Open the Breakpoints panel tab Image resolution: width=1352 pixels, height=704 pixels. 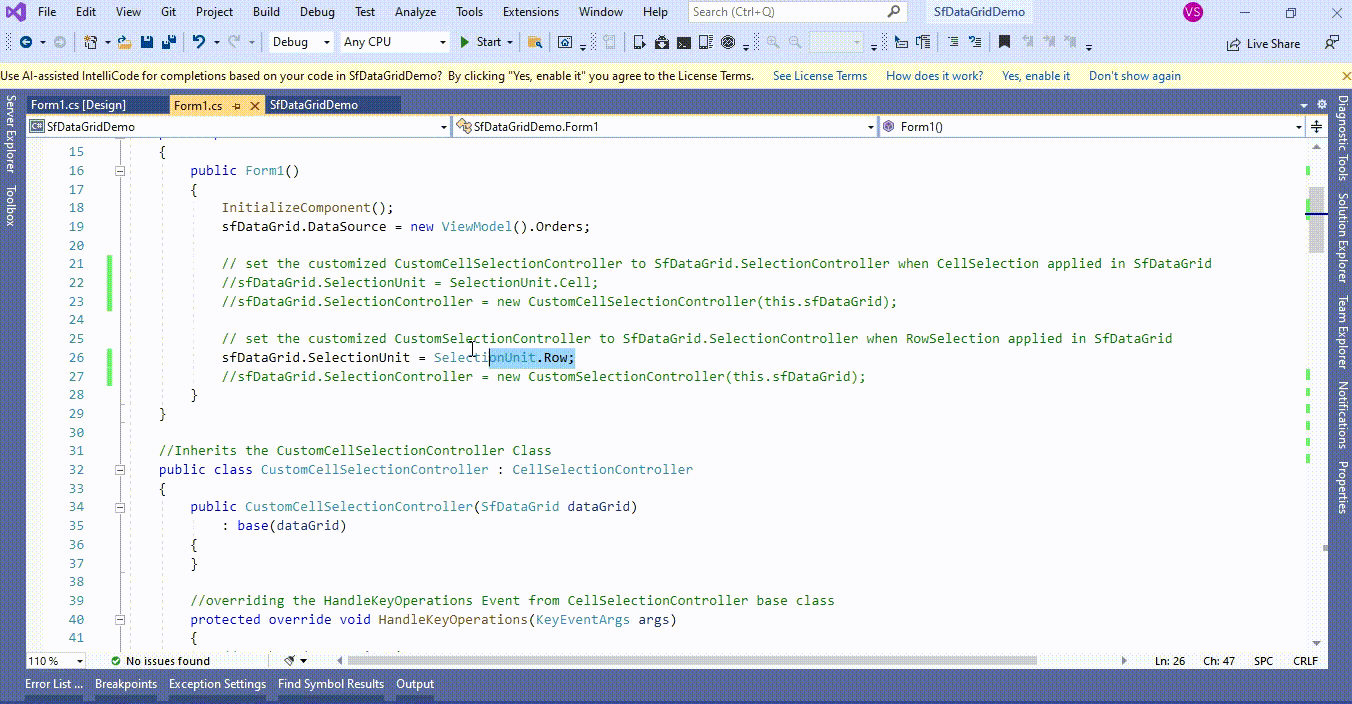click(x=126, y=684)
